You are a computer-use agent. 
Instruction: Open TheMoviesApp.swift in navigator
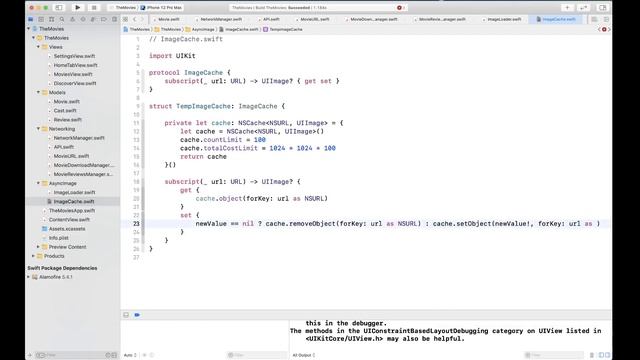pyautogui.click(x=71, y=211)
